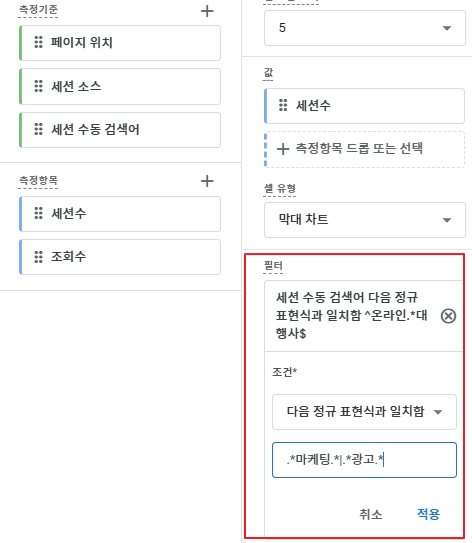This screenshot has height=543, width=472.
Task: Click plus icon in 측정항목 드롭 또는 선택
Action: click(283, 149)
